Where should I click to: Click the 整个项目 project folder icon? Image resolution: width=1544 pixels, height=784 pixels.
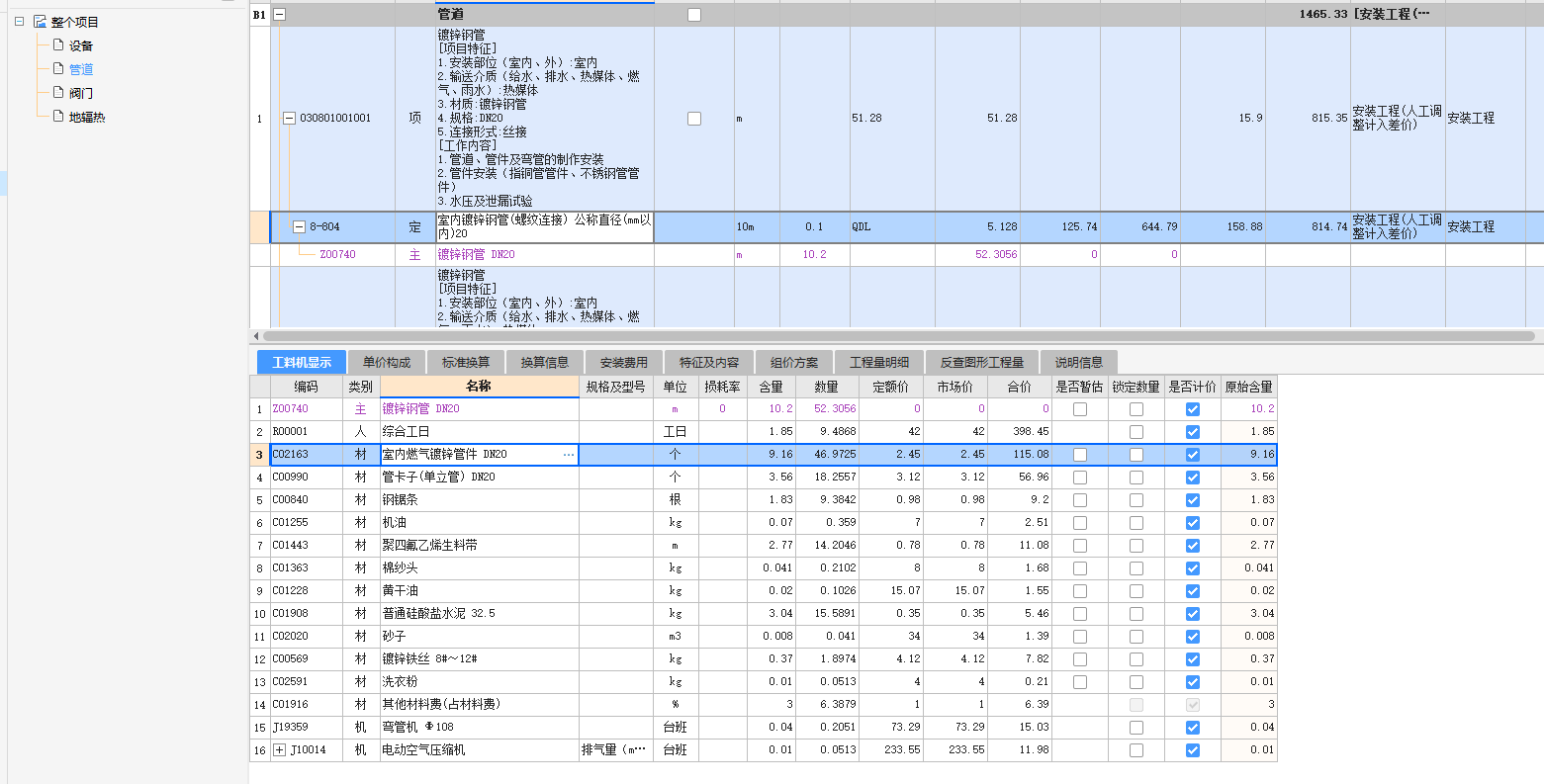pos(40,22)
